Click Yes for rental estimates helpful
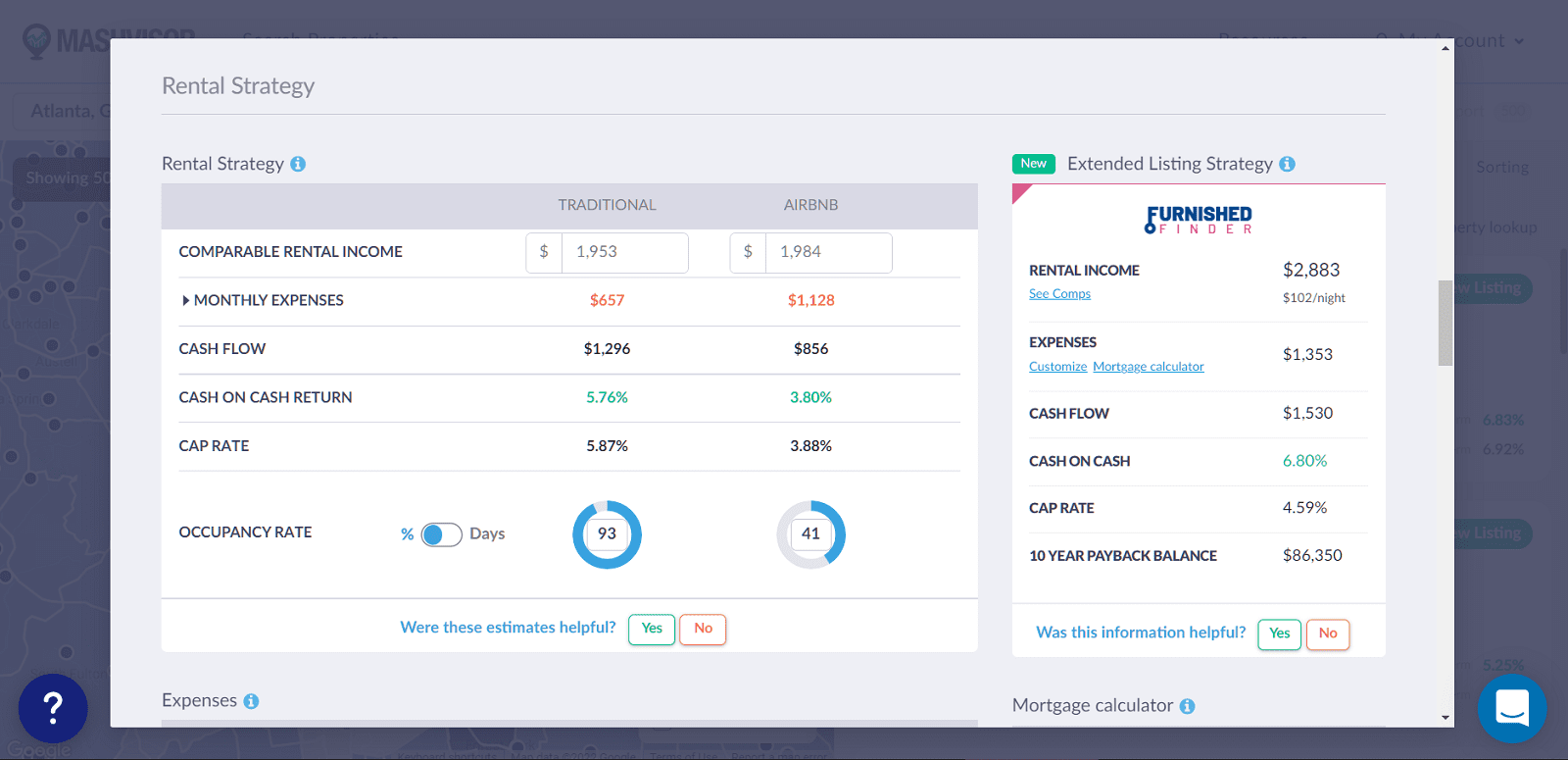This screenshot has height=760, width=1568. (652, 629)
